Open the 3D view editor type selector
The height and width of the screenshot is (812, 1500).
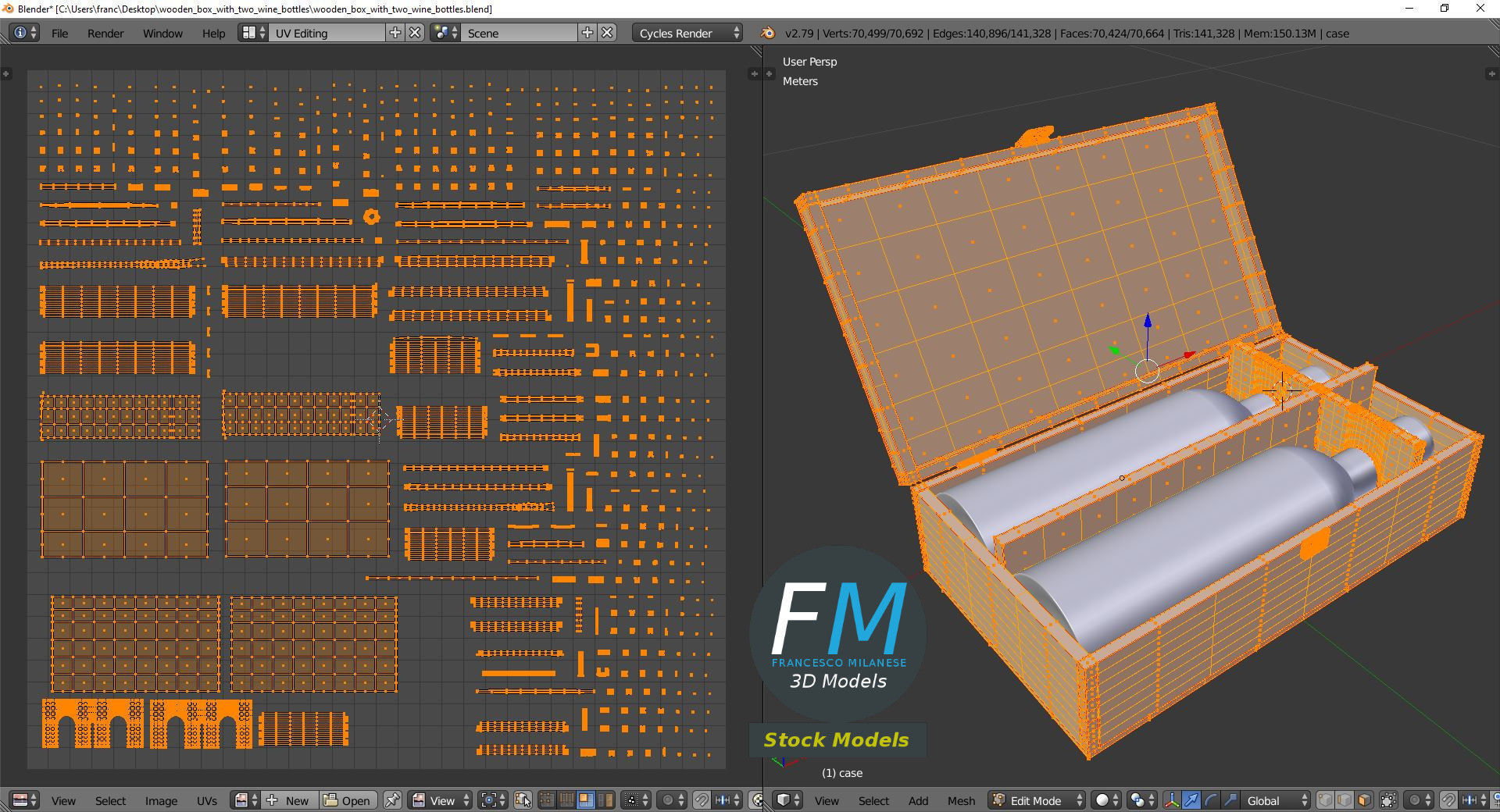(787, 800)
